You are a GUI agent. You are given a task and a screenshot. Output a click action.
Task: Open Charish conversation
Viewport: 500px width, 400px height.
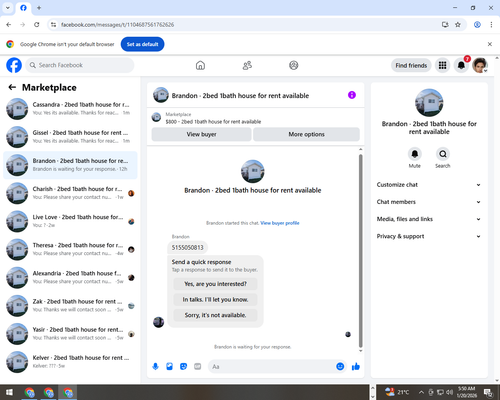tap(70, 193)
